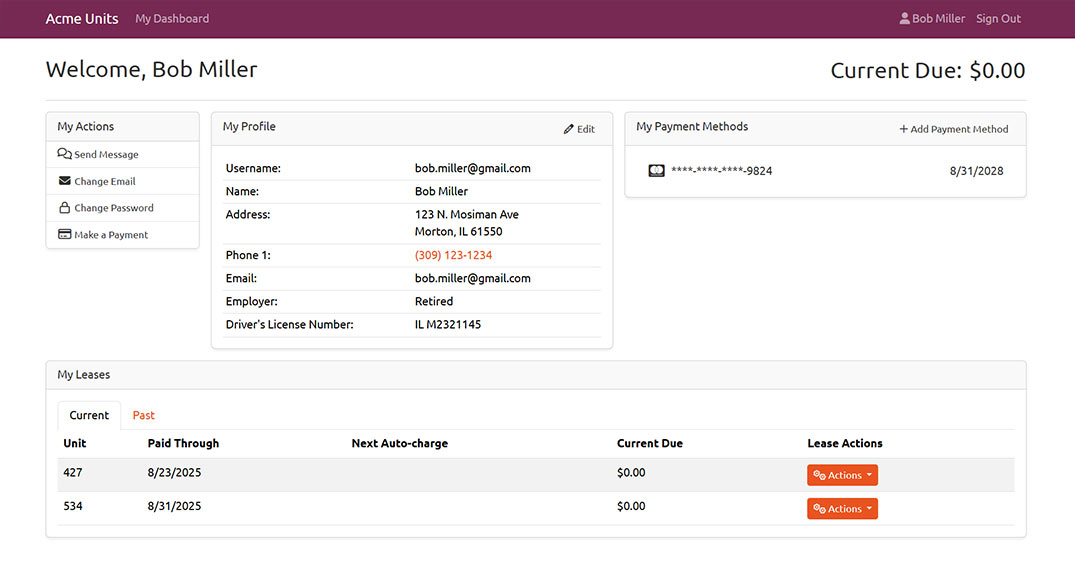
Task: Click the credit card icon beside Make a Payment
Action: (x=64, y=234)
